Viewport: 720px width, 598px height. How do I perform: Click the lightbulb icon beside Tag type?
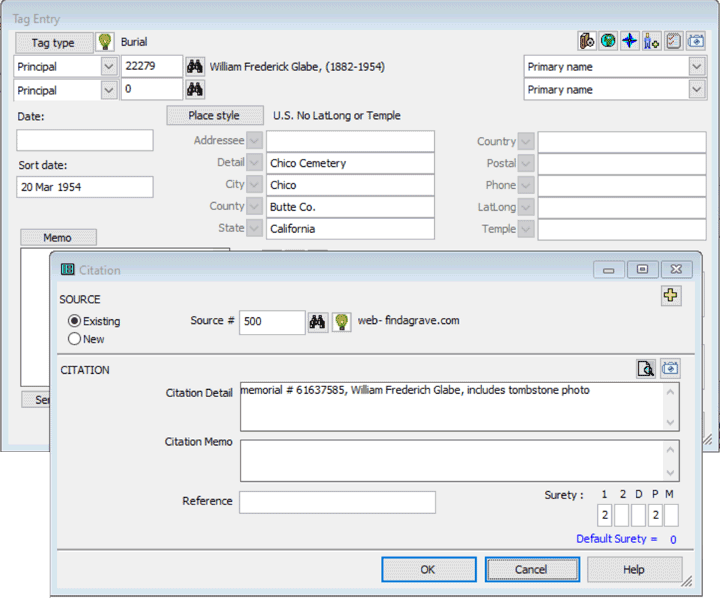point(105,42)
